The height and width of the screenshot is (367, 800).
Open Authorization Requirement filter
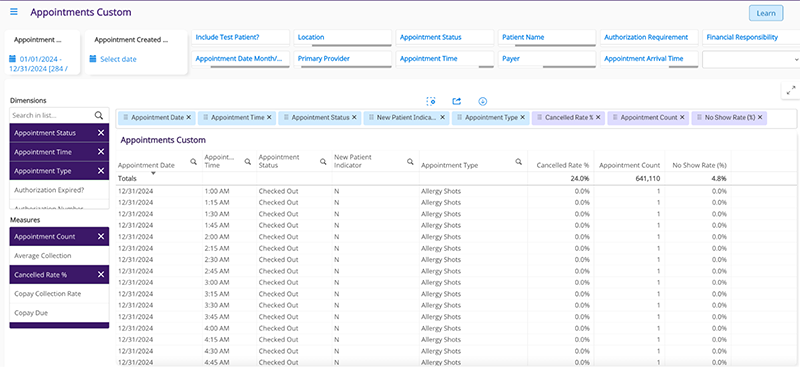tap(648, 38)
